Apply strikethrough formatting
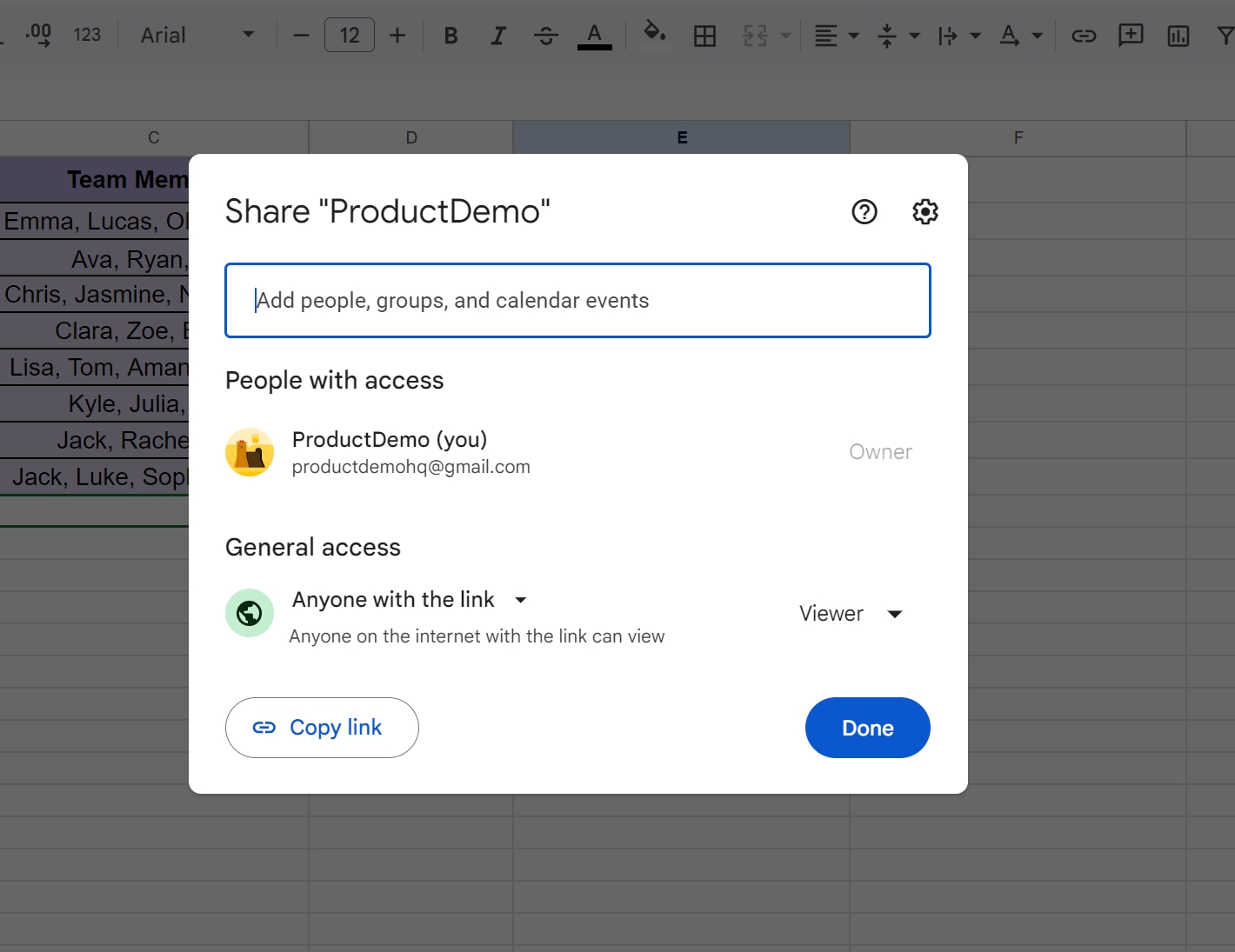 point(546,36)
